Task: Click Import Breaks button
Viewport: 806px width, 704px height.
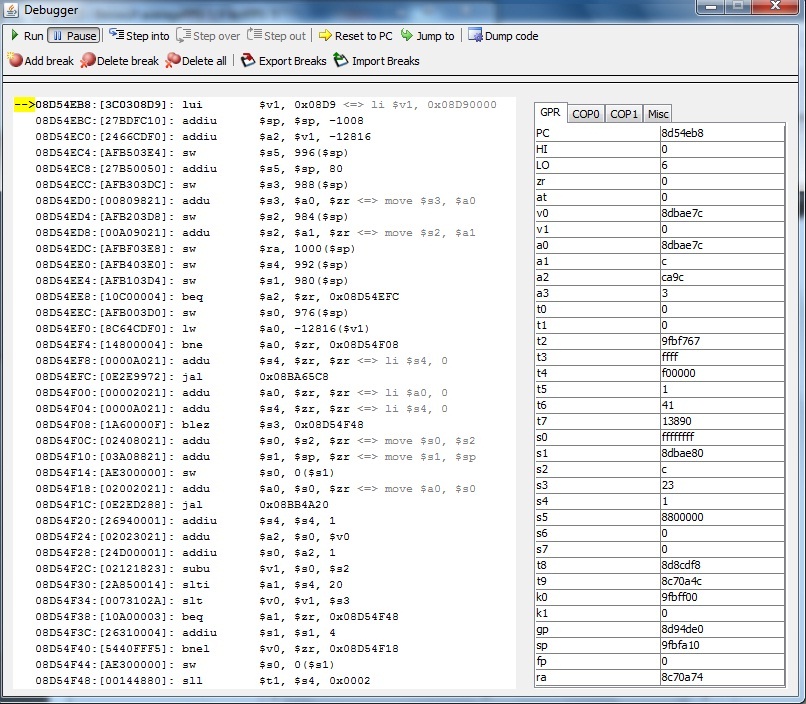Action: [x=376, y=61]
